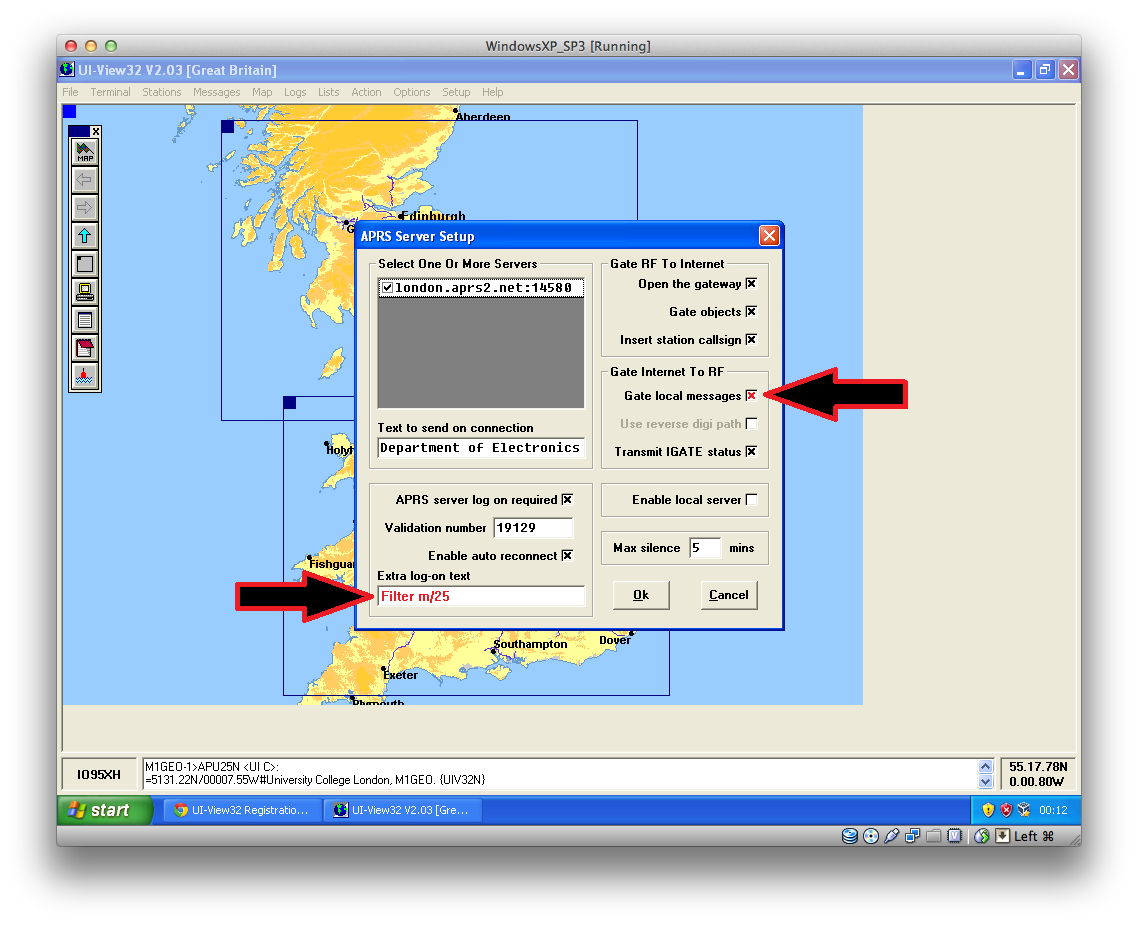Click the Validation number field
Image resolution: width=1138 pixels, height=925 pixels.
pos(533,527)
